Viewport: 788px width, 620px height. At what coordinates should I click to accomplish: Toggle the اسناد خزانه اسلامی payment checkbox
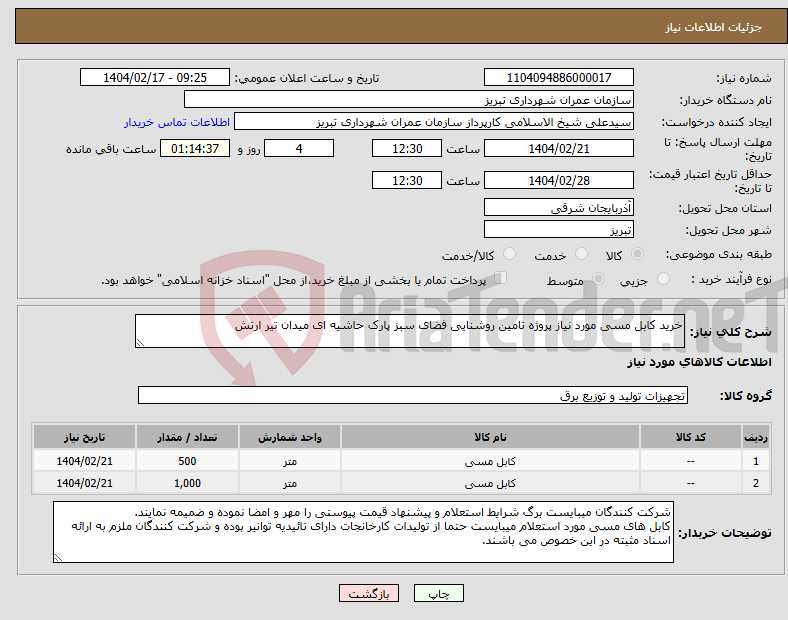pyautogui.click(x=501, y=278)
